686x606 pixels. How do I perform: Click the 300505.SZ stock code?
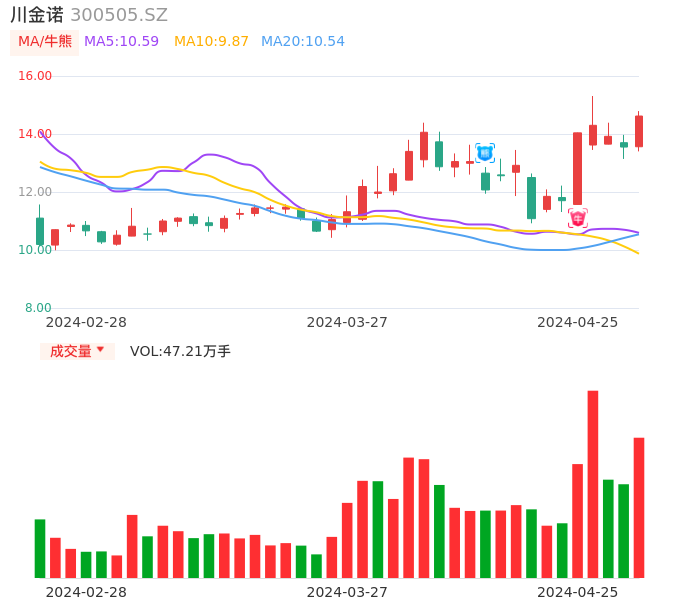coord(119,15)
